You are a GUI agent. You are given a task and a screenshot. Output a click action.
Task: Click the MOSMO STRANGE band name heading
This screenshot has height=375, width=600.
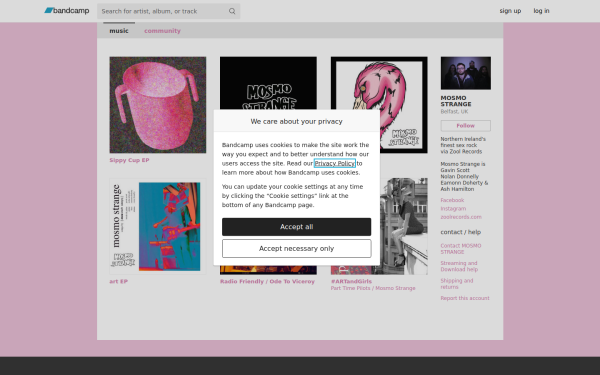point(456,101)
